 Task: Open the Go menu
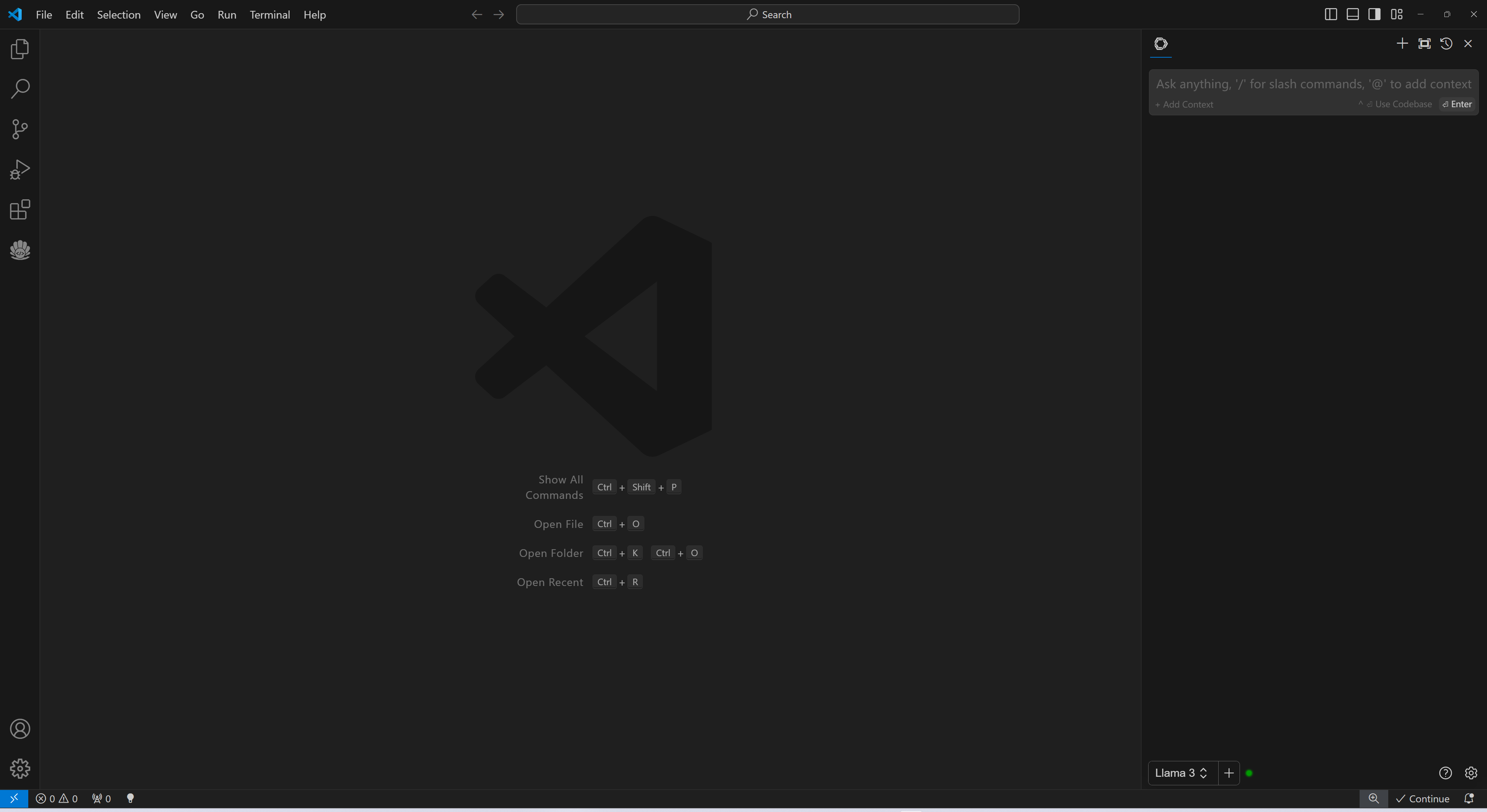197,15
